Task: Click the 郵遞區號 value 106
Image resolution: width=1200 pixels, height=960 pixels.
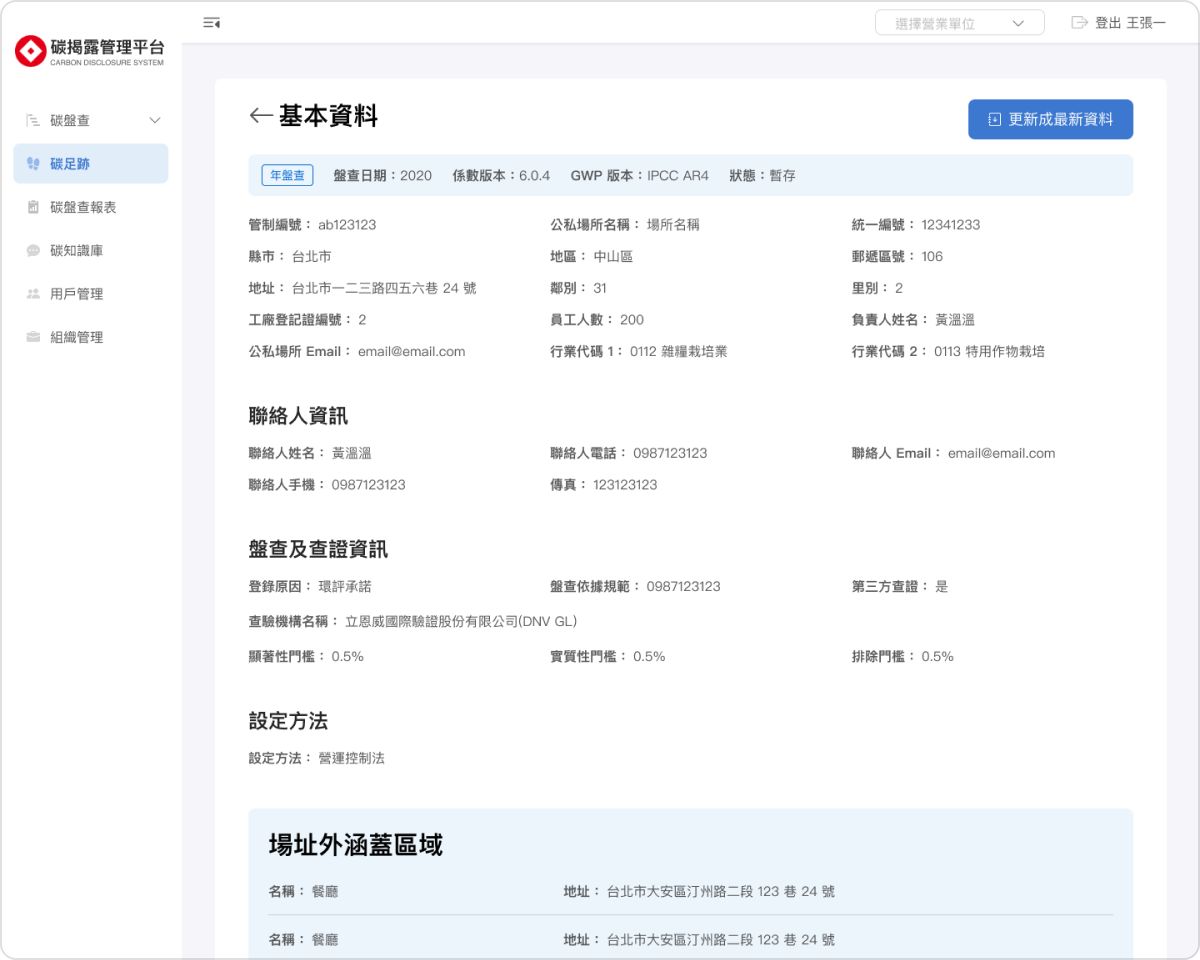Action: coord(932,257)
